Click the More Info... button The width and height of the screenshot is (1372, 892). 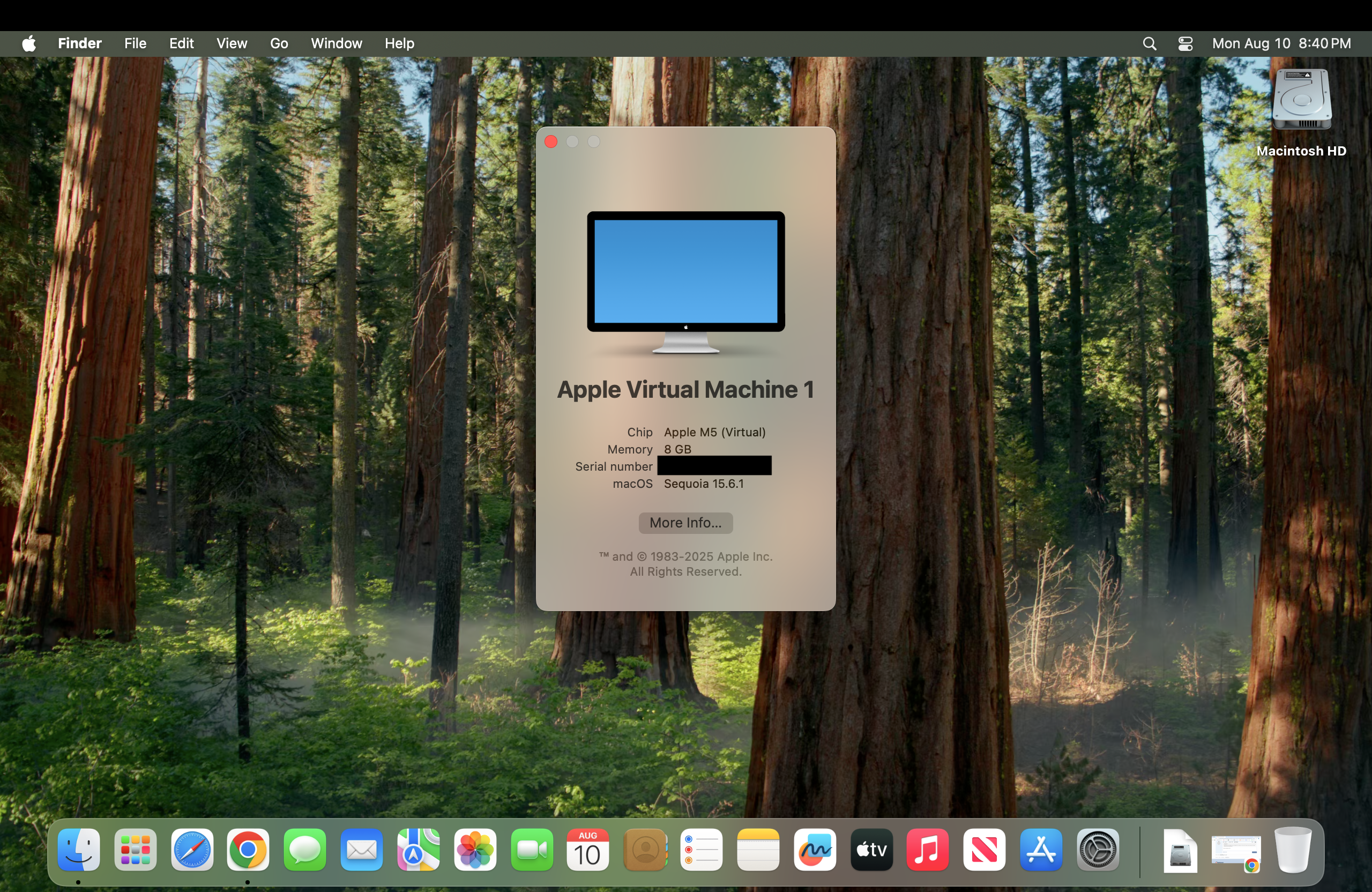[x=685, y=523]
